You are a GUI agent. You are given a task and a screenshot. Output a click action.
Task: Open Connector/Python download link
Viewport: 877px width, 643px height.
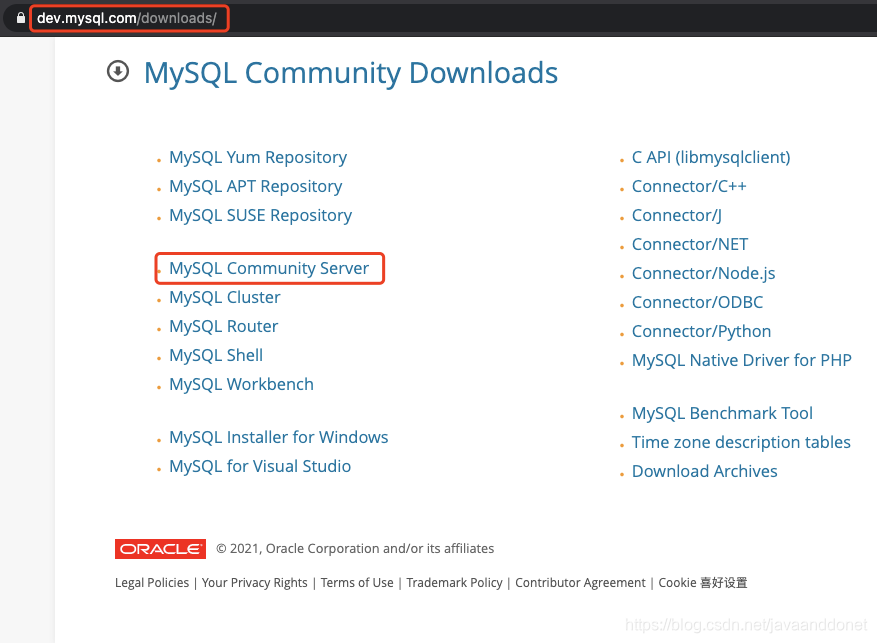point(701,332)
